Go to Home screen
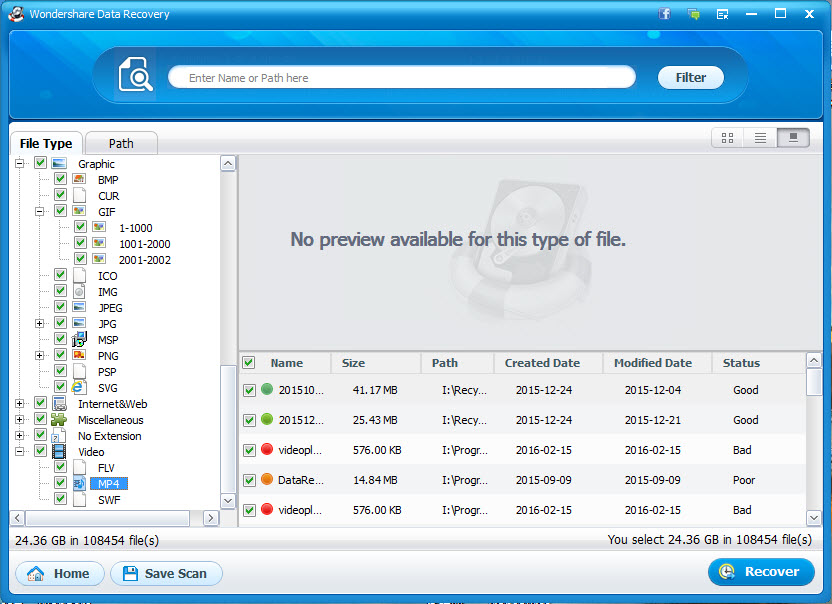 point(59,573)
